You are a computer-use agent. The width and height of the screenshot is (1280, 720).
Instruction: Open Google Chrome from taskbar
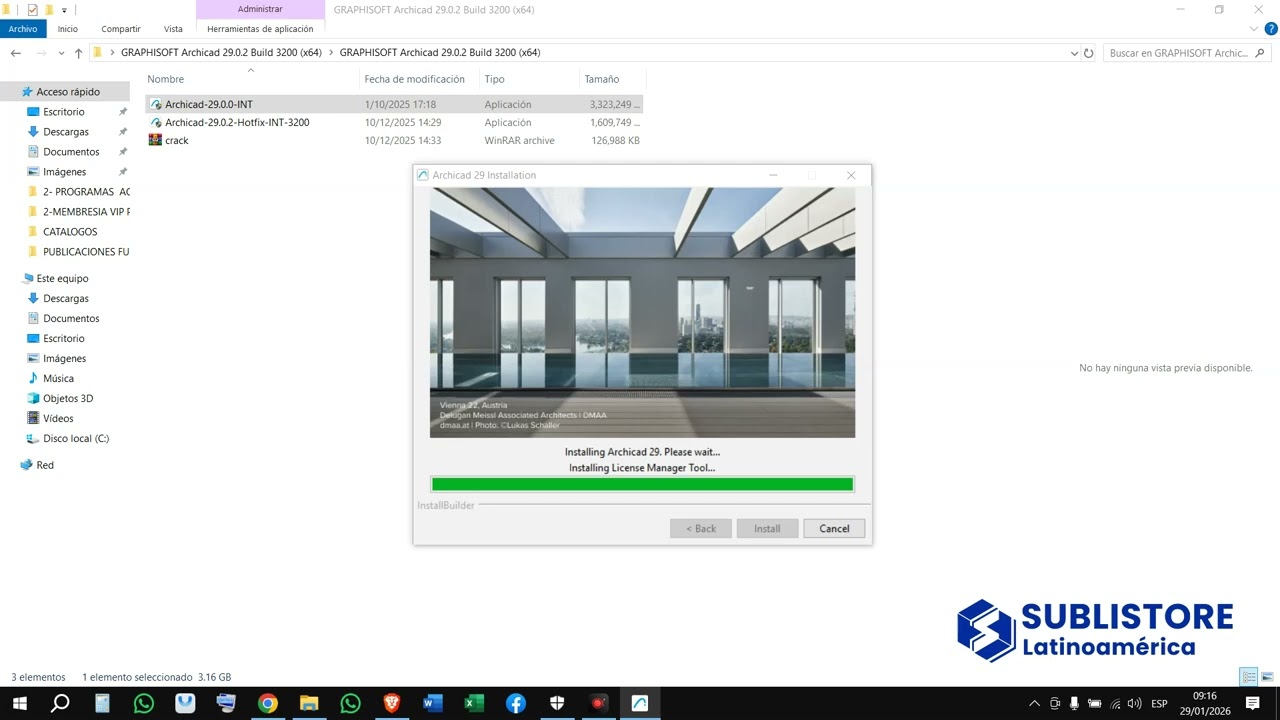coord(267,703)
